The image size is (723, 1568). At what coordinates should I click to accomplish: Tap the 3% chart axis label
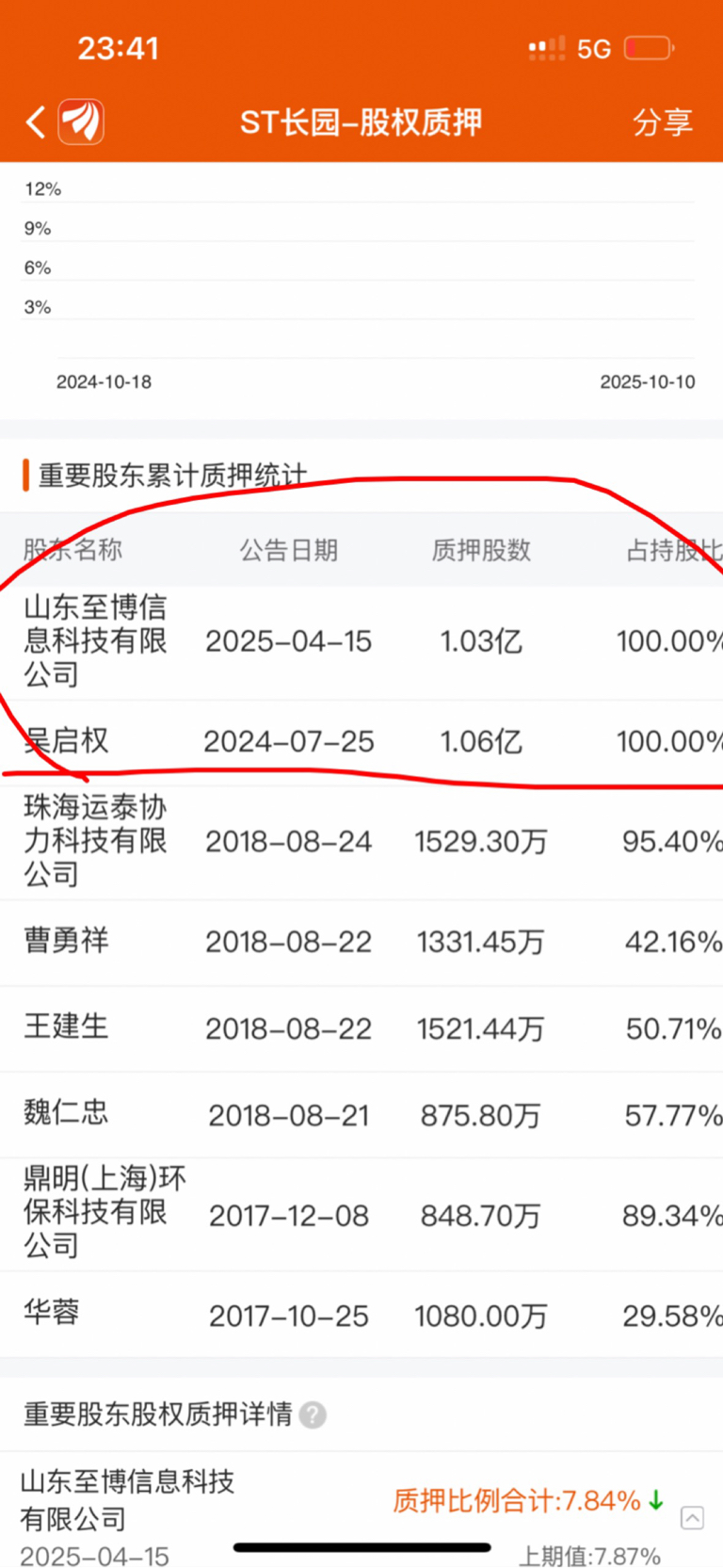[x=38, y=307]
